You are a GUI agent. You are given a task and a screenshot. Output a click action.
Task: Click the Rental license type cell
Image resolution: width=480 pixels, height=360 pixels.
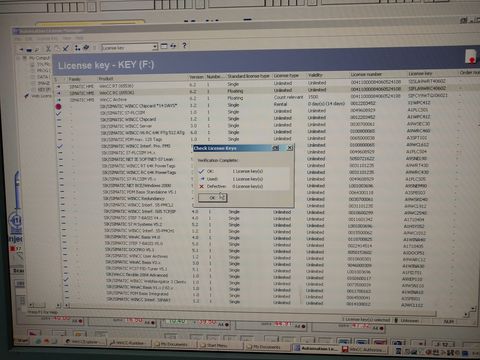tap(280, 104)
